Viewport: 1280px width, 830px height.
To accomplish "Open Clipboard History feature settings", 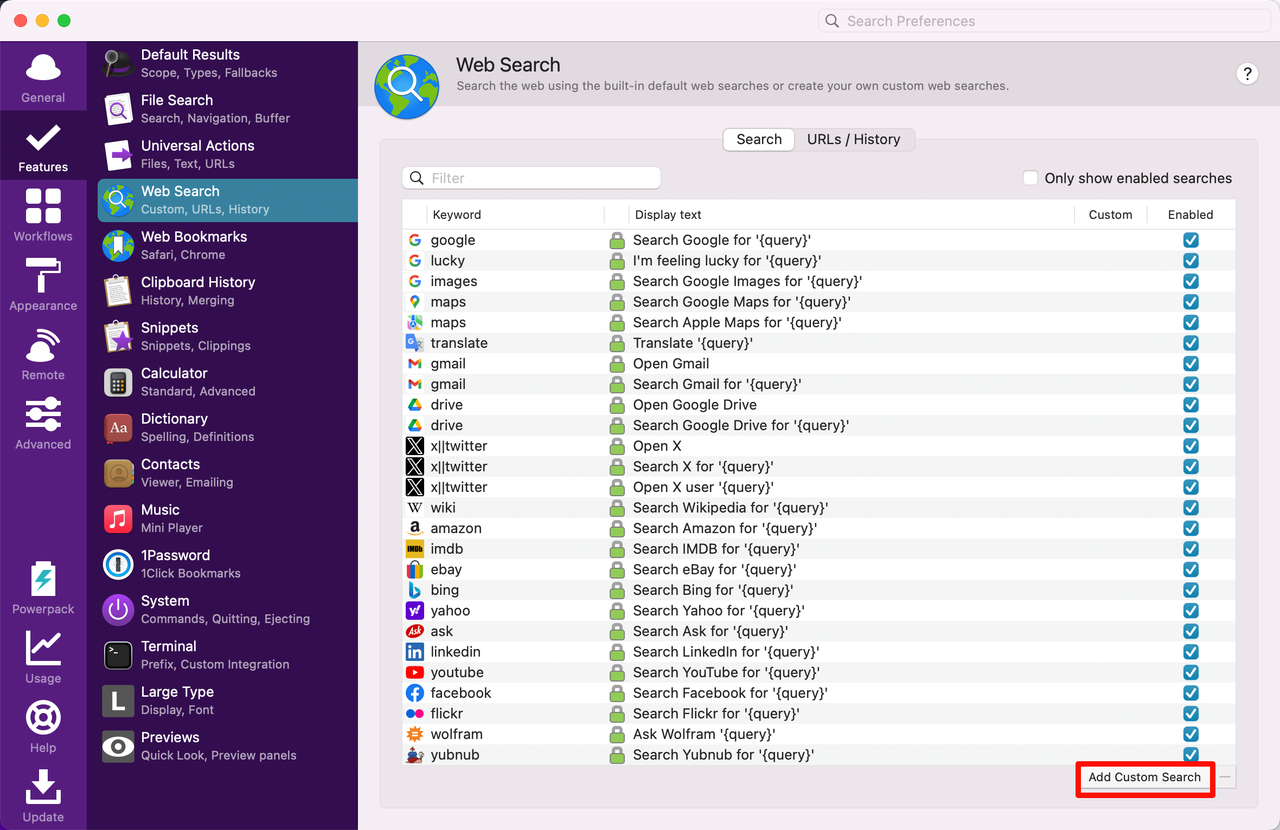I will click(x=197, y=290).
